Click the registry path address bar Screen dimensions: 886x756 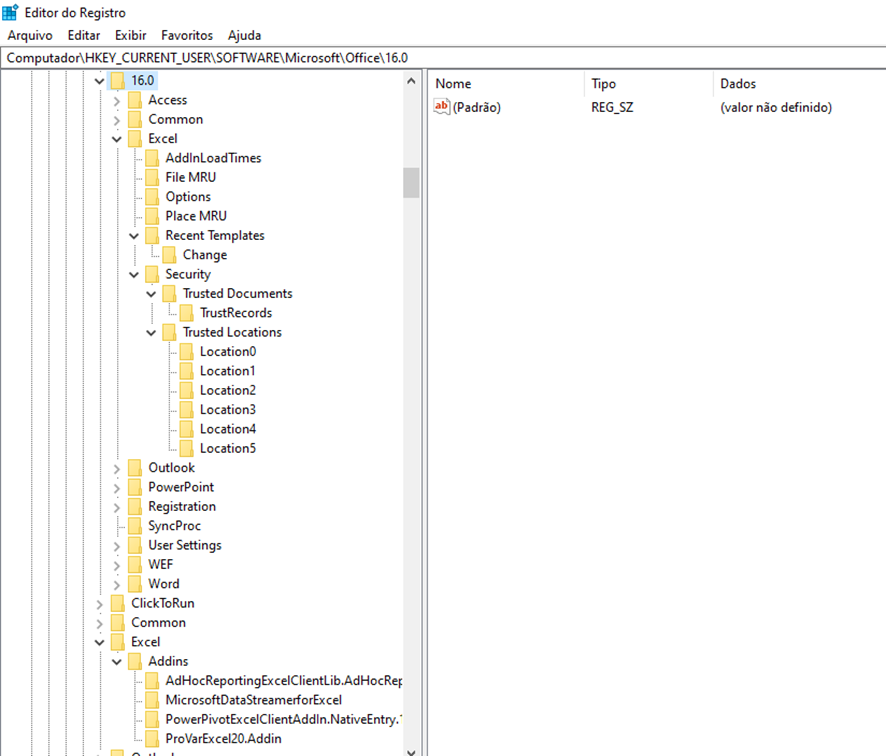(x=443, y=58)
